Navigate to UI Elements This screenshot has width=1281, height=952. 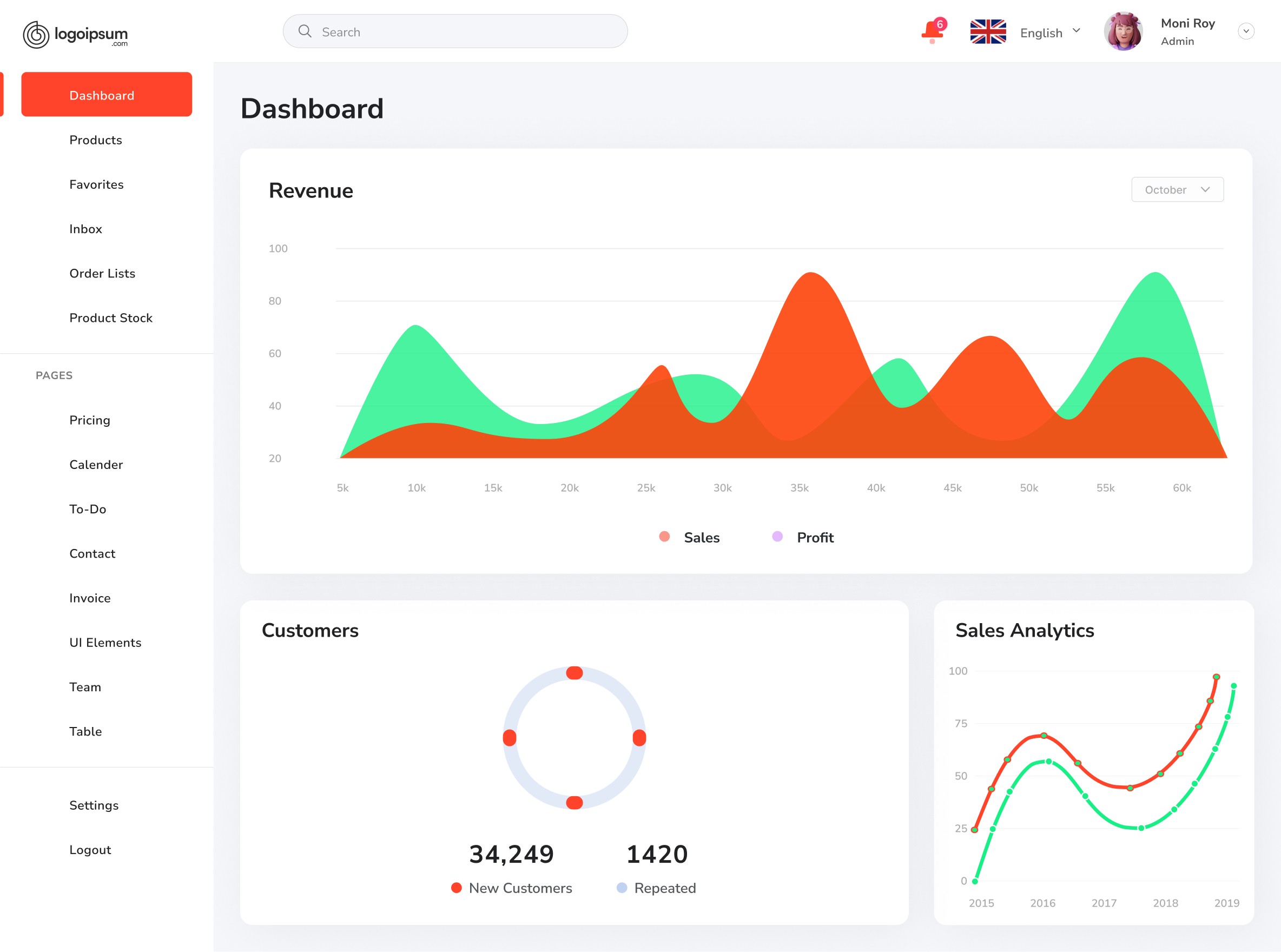click(x=105, y=643)
